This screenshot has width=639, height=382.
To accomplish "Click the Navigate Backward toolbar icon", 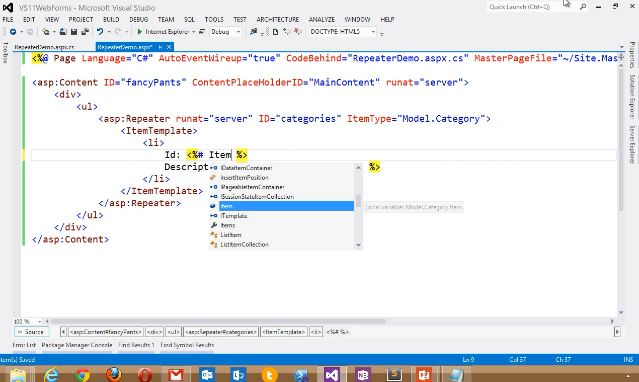I will pos(13,31).
